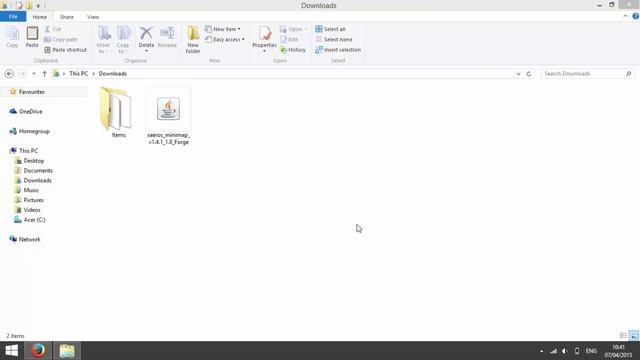The width and height of the screenshot is (640, 360).
Task: Expand the address bar history dropdown
Action: pos(518,74)
